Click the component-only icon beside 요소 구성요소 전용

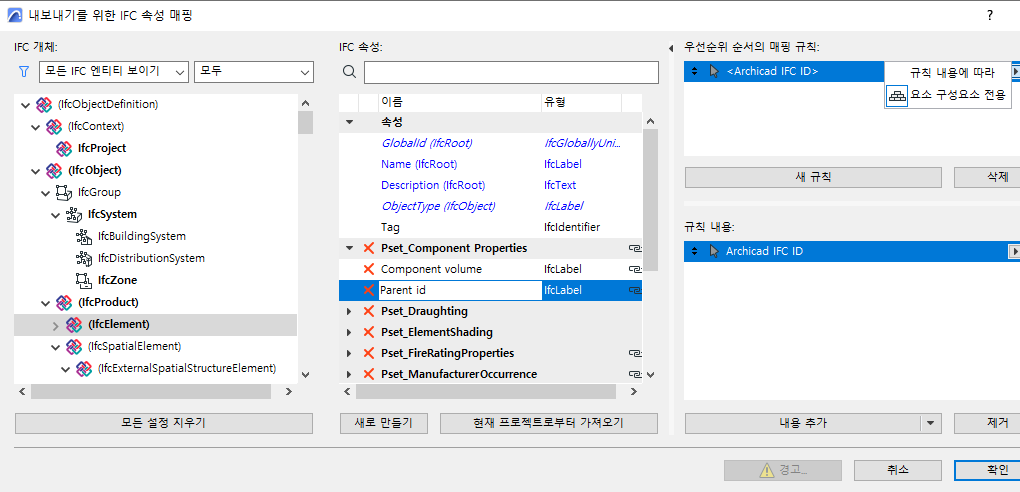(x=897, y=96)
